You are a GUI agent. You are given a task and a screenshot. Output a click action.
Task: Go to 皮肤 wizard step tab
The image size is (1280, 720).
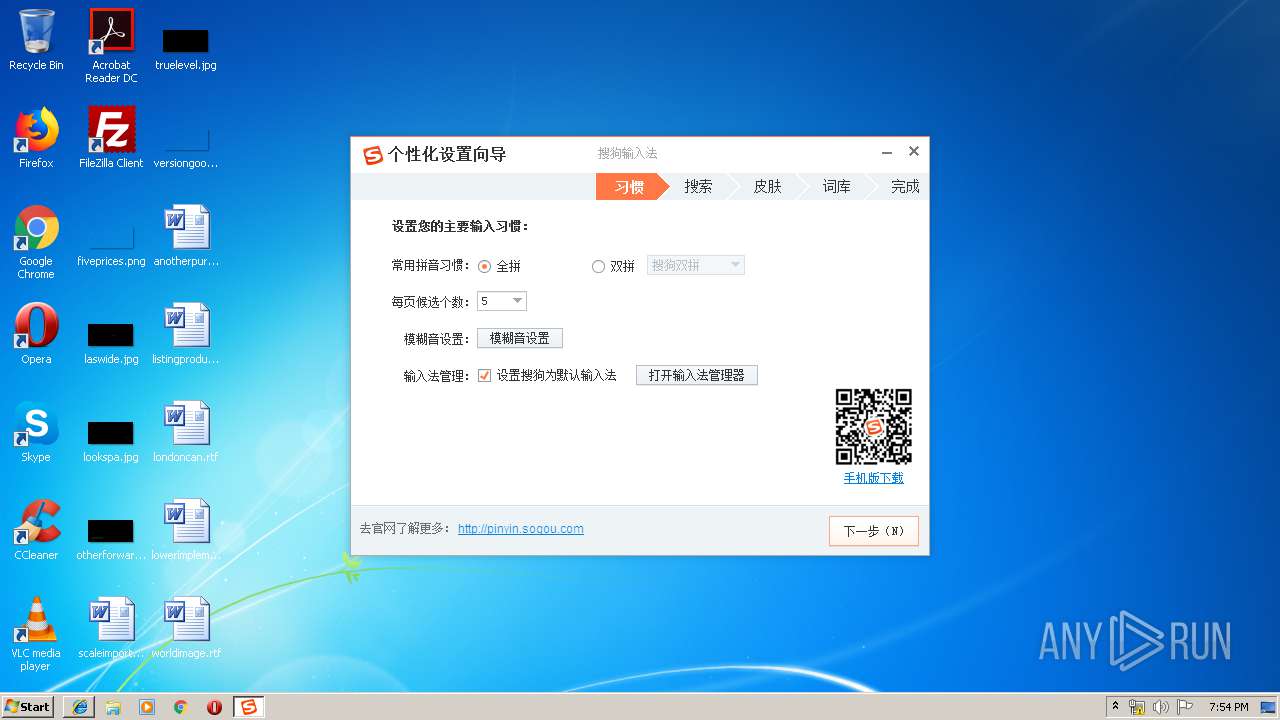(x=767, y=187)
